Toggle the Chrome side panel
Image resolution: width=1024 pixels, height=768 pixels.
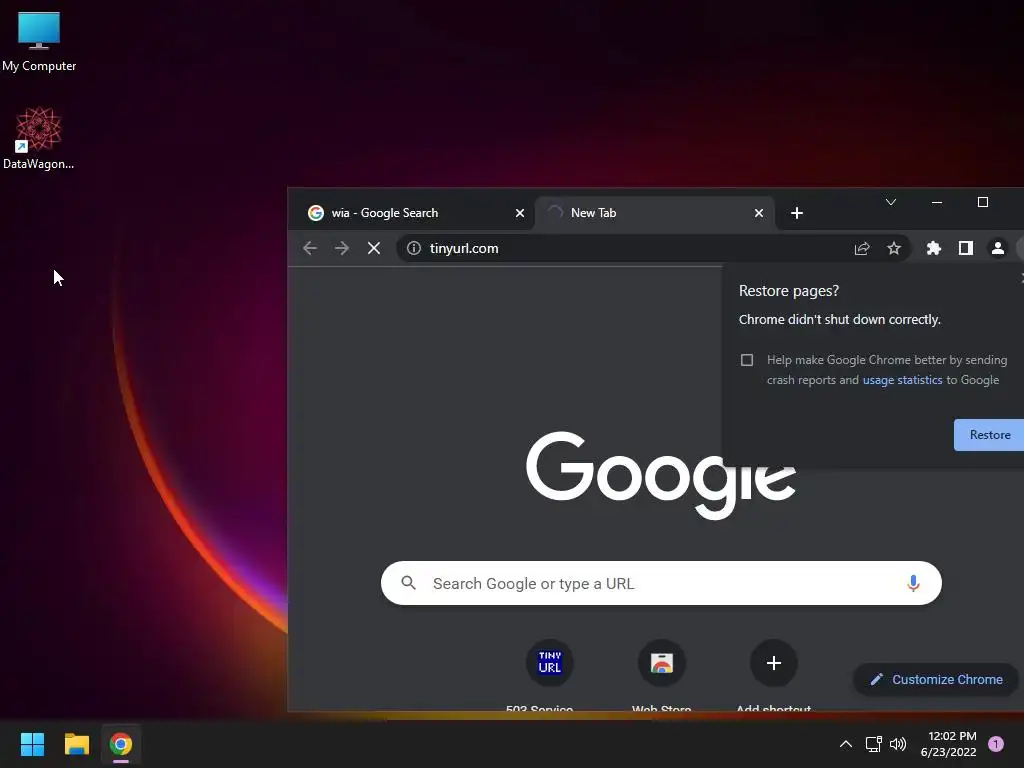pyautogui.click(x=966, y=248)
